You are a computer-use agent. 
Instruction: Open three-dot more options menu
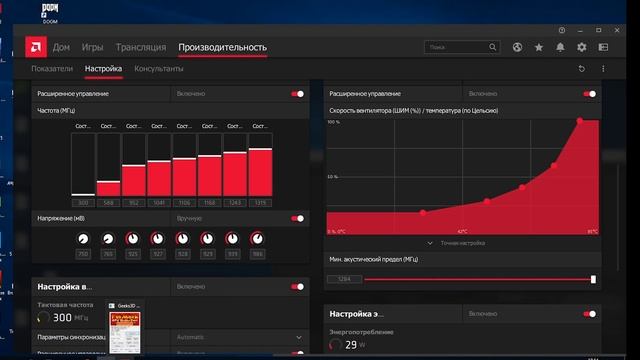click(603, 69)
